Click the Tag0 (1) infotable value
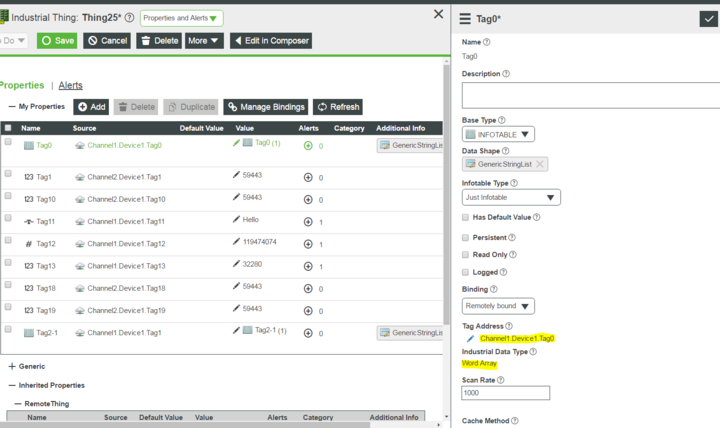 point(268,143)
